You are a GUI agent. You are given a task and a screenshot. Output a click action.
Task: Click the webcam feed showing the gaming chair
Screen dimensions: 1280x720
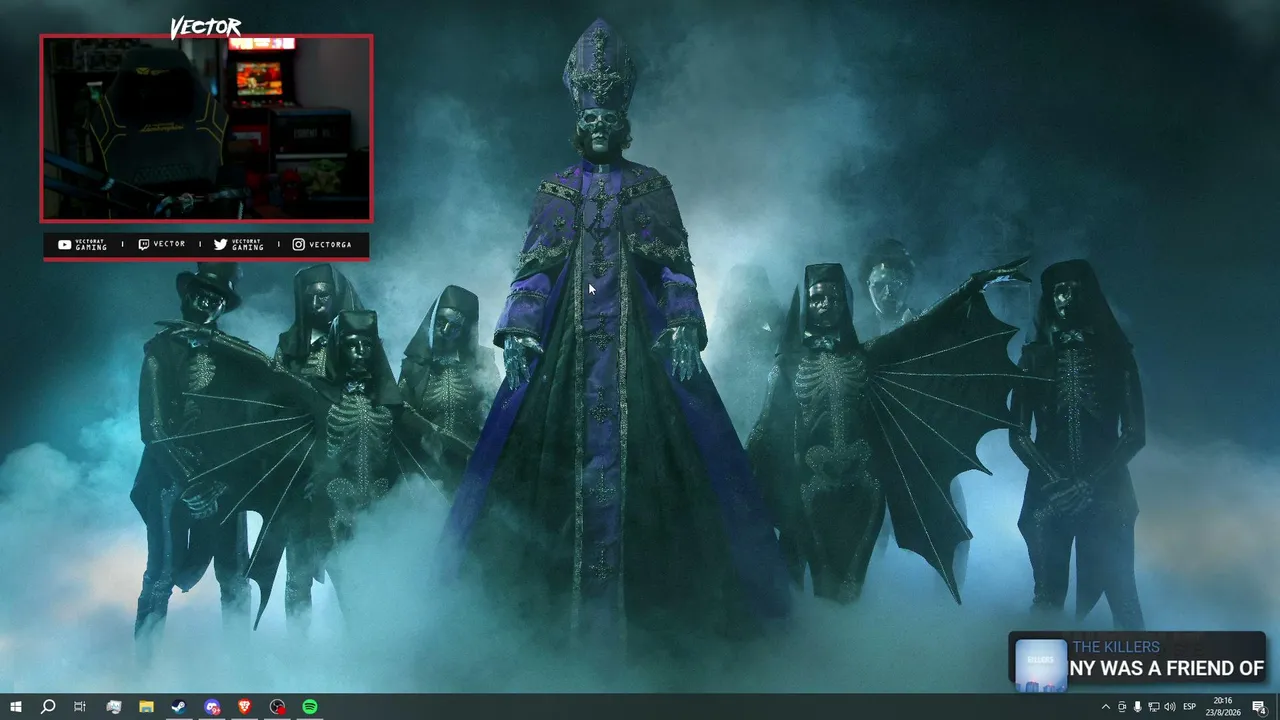(x=206, y=128)
